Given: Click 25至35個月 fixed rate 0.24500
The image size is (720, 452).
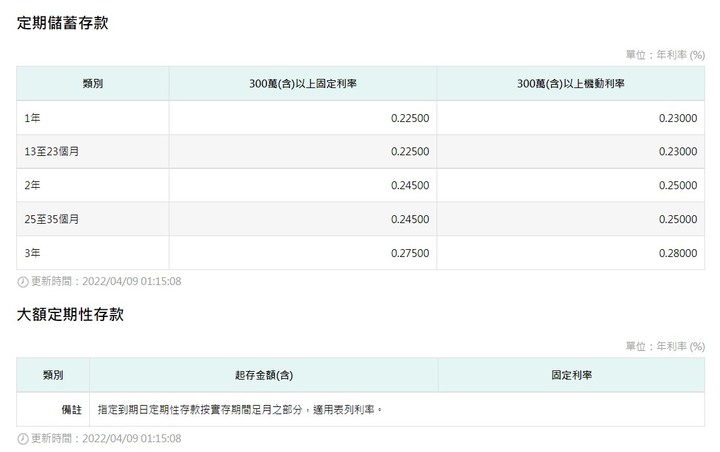Looking at the screenshot, I should pyautogui.click(x=410, y=219).
